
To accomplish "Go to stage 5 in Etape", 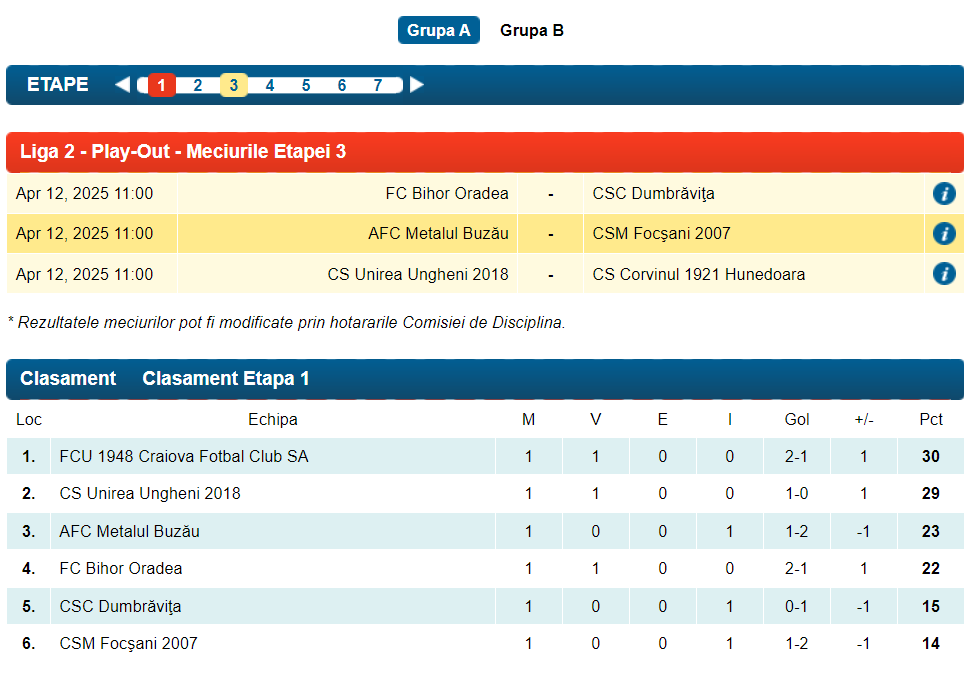I will pyautogui.click(x=306, y=86).
